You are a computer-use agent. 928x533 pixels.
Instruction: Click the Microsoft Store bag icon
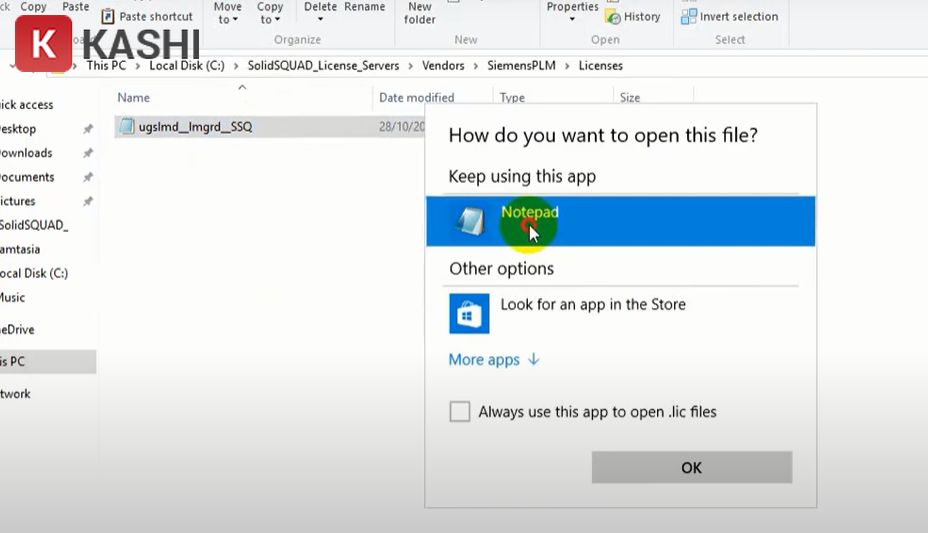pyautogui.click(x=469, y=314)
